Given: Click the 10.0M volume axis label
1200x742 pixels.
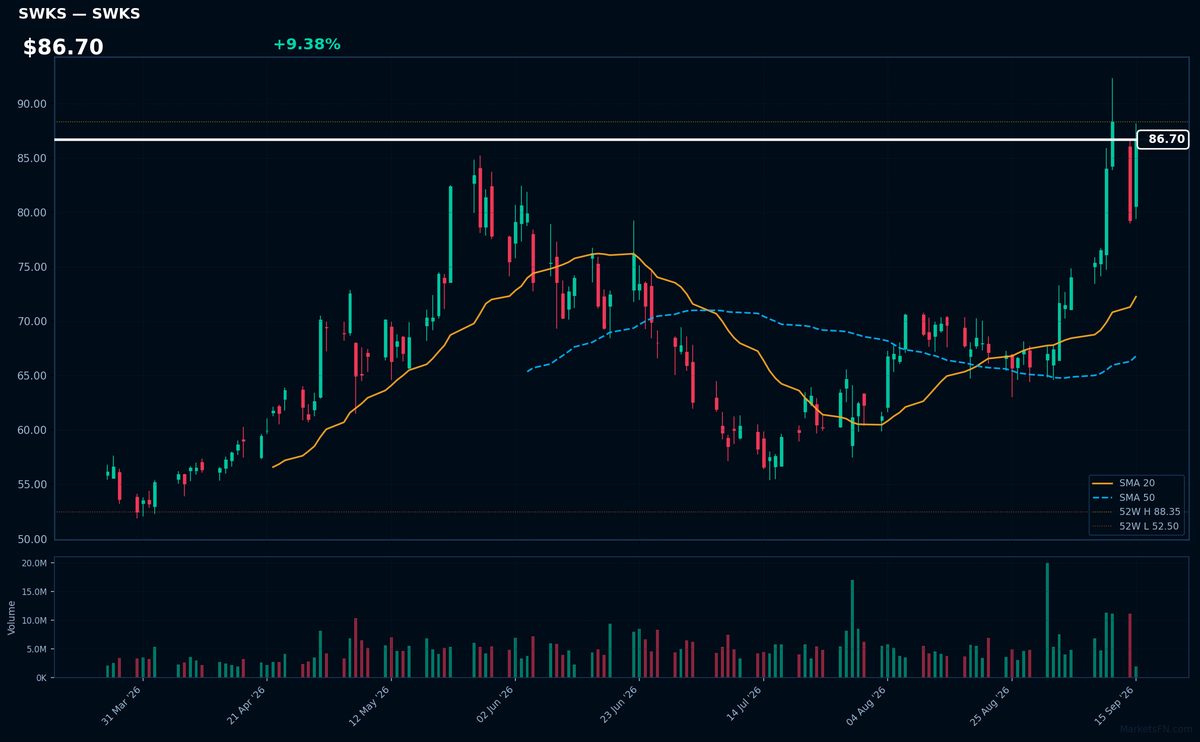Looking at the screenshot, I should pyautogui.click(x=34, y=620).
